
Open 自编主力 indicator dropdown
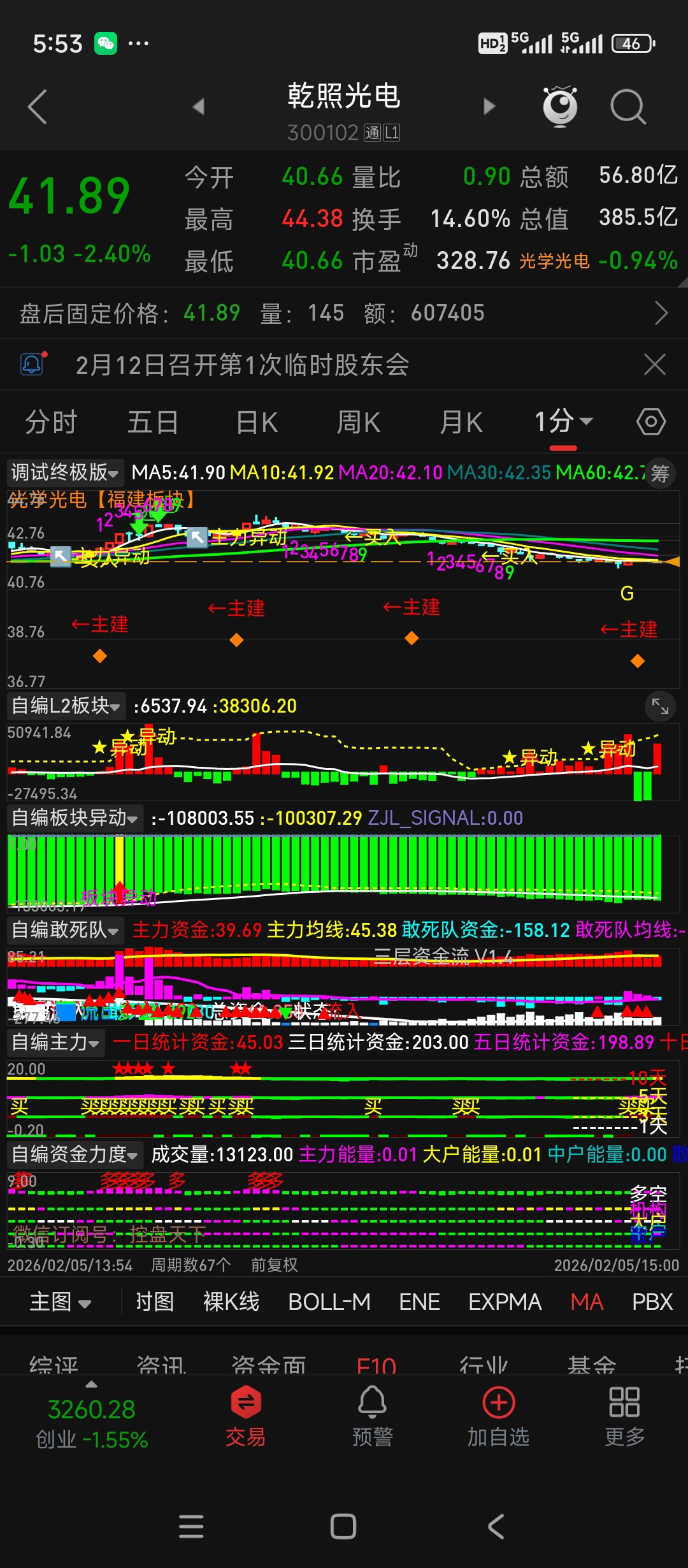point(55,1042)
